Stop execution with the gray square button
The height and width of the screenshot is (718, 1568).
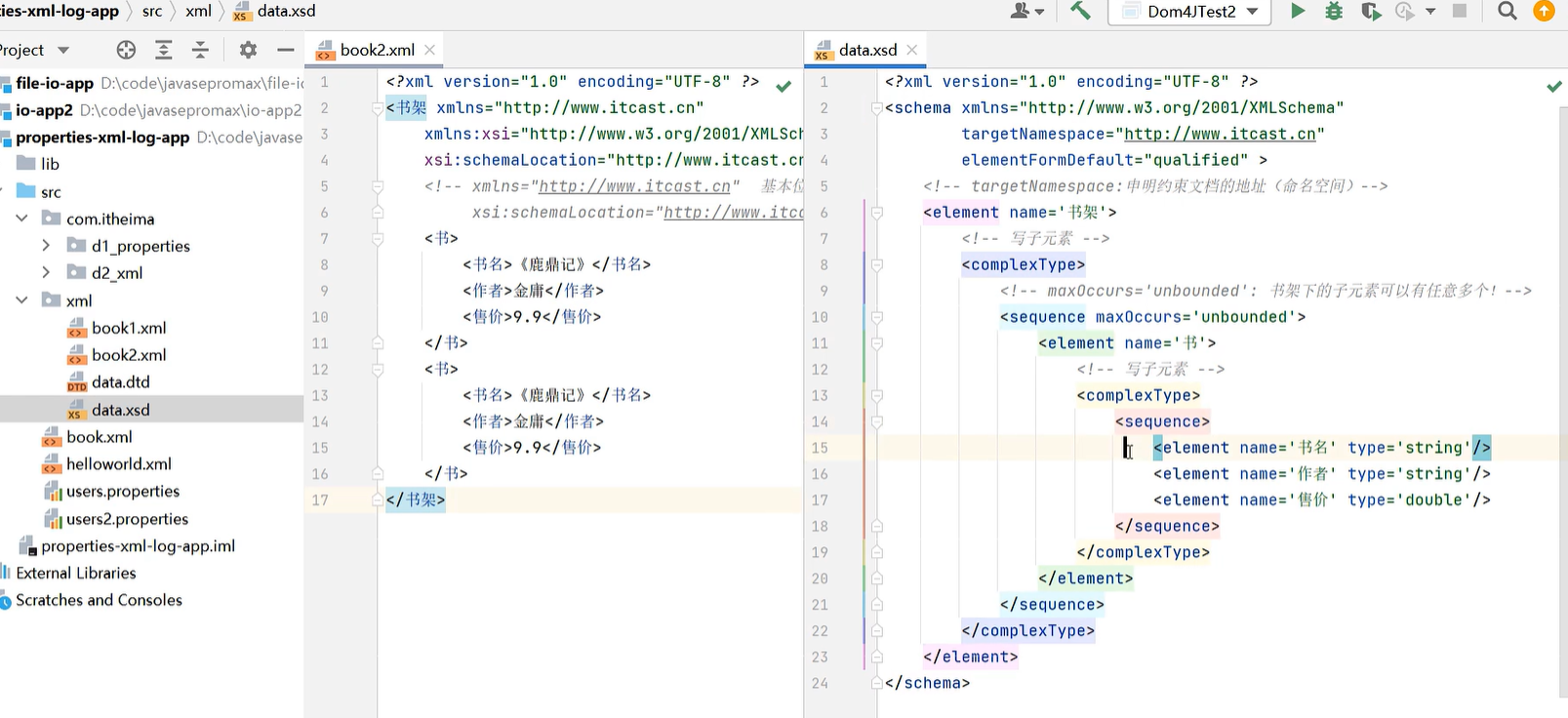tap(1460, 11)
